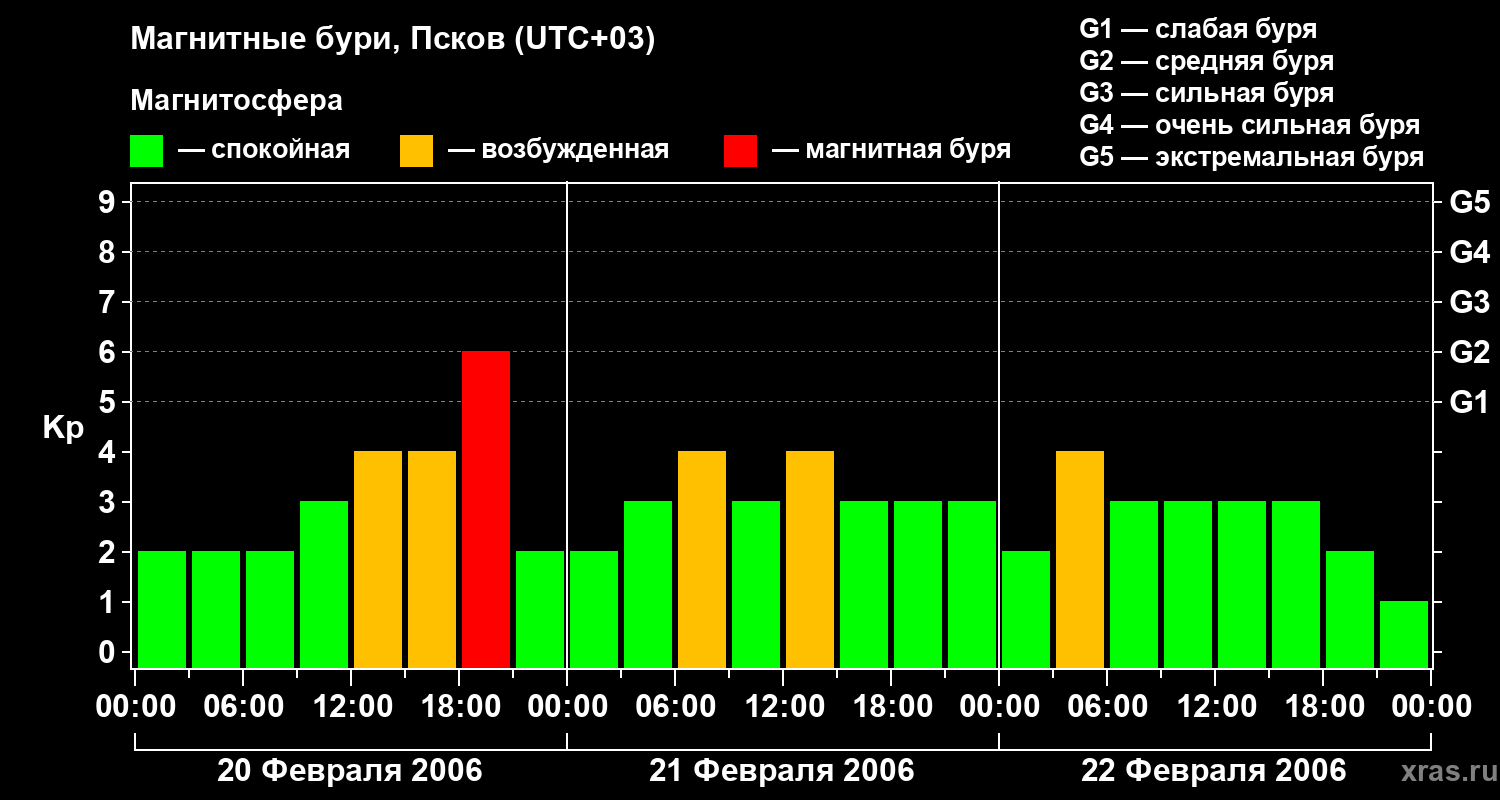Select the "G4 — очень сильная буря" line
Viewport: 1500px width, 800px height.
pos(1250,125)
